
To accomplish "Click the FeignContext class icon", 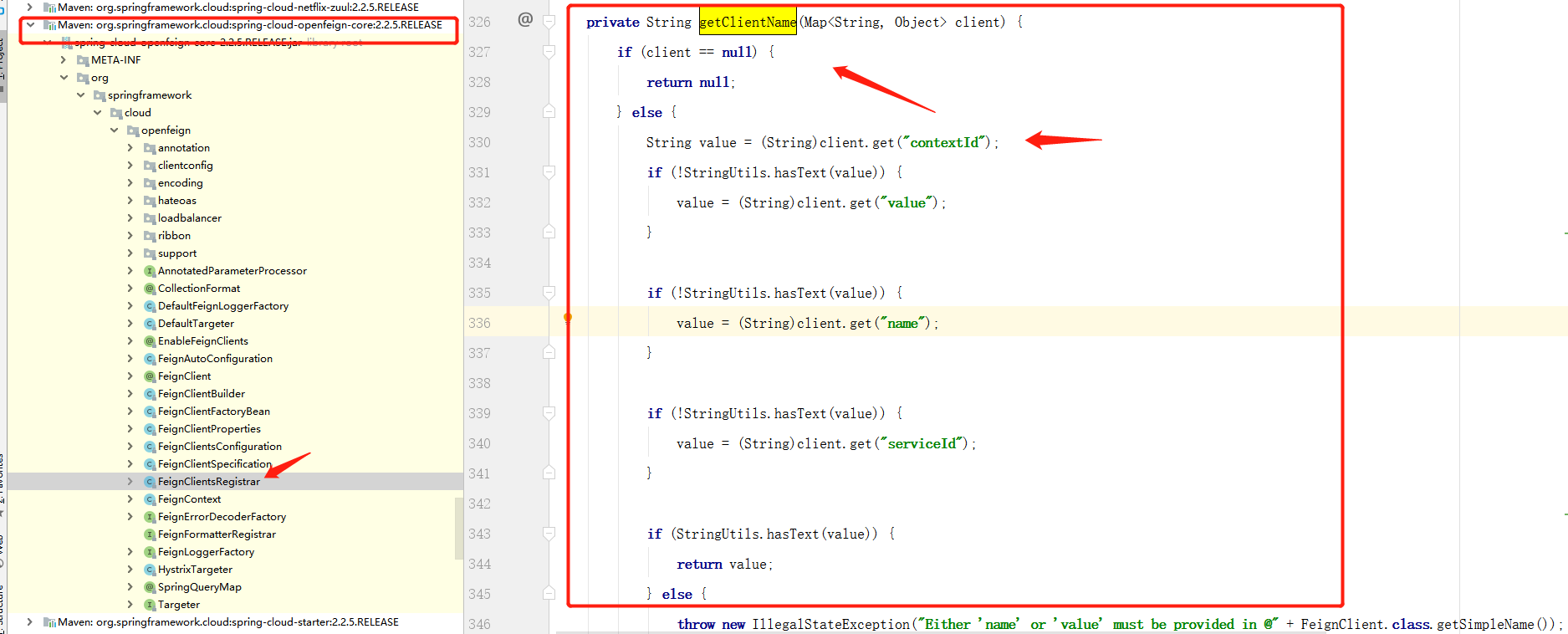I will (x=150, y=499).
